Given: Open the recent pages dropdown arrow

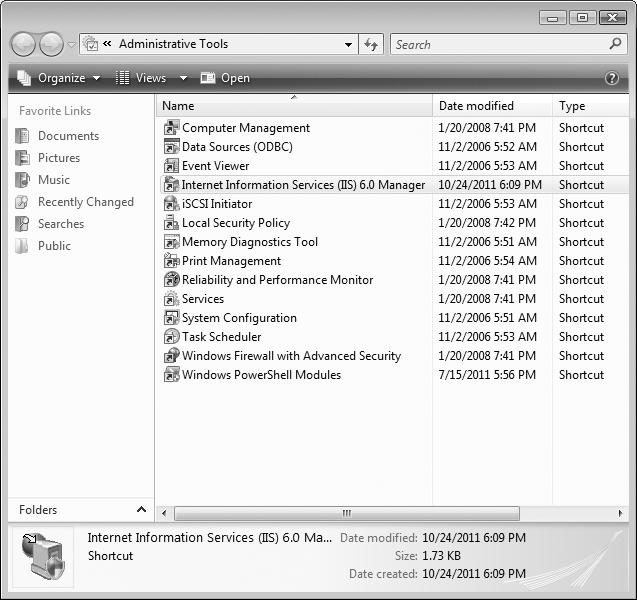Looking at the screenshot, I should click(x=71, y=44).
